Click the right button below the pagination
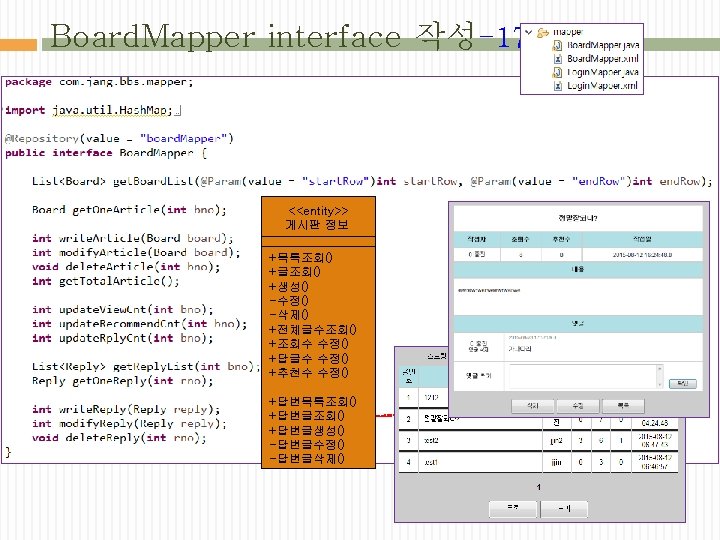The height and width of the screenshot is (540, 720). click(x=564, y=509)
